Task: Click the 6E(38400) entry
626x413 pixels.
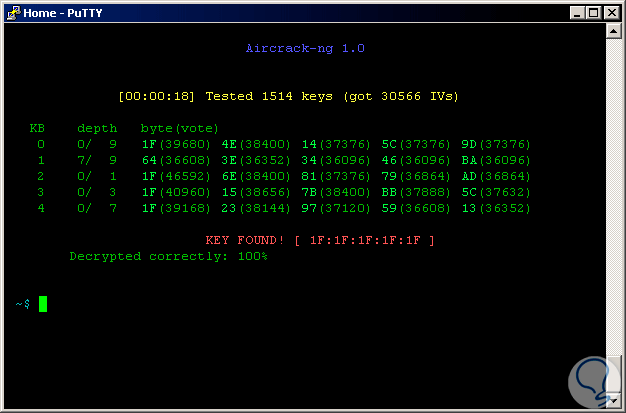Action: point(256,176)
